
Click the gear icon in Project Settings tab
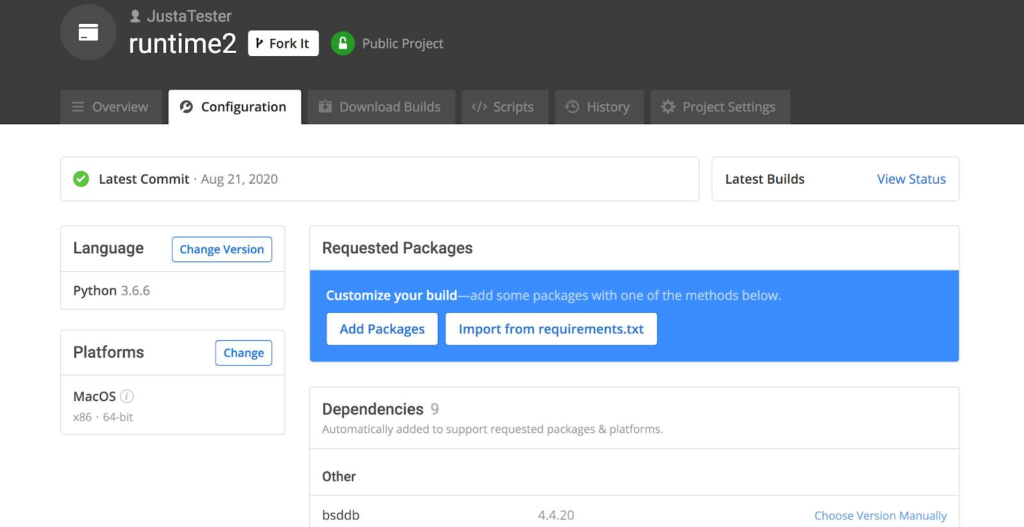pyautogui.click(x=668, y=107)
